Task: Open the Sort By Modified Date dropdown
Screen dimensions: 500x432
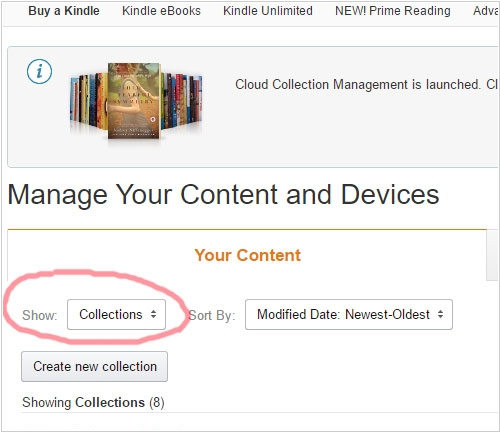Action: [x=349, y=314]
